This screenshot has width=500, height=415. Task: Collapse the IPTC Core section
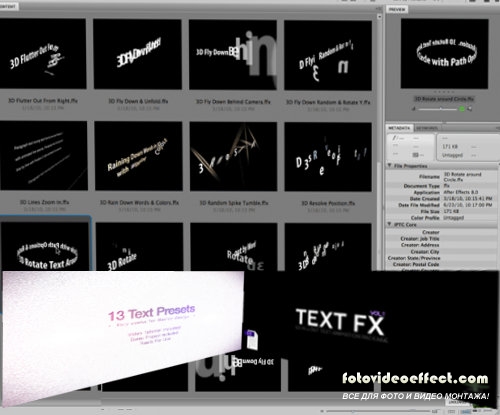(389, 224)
